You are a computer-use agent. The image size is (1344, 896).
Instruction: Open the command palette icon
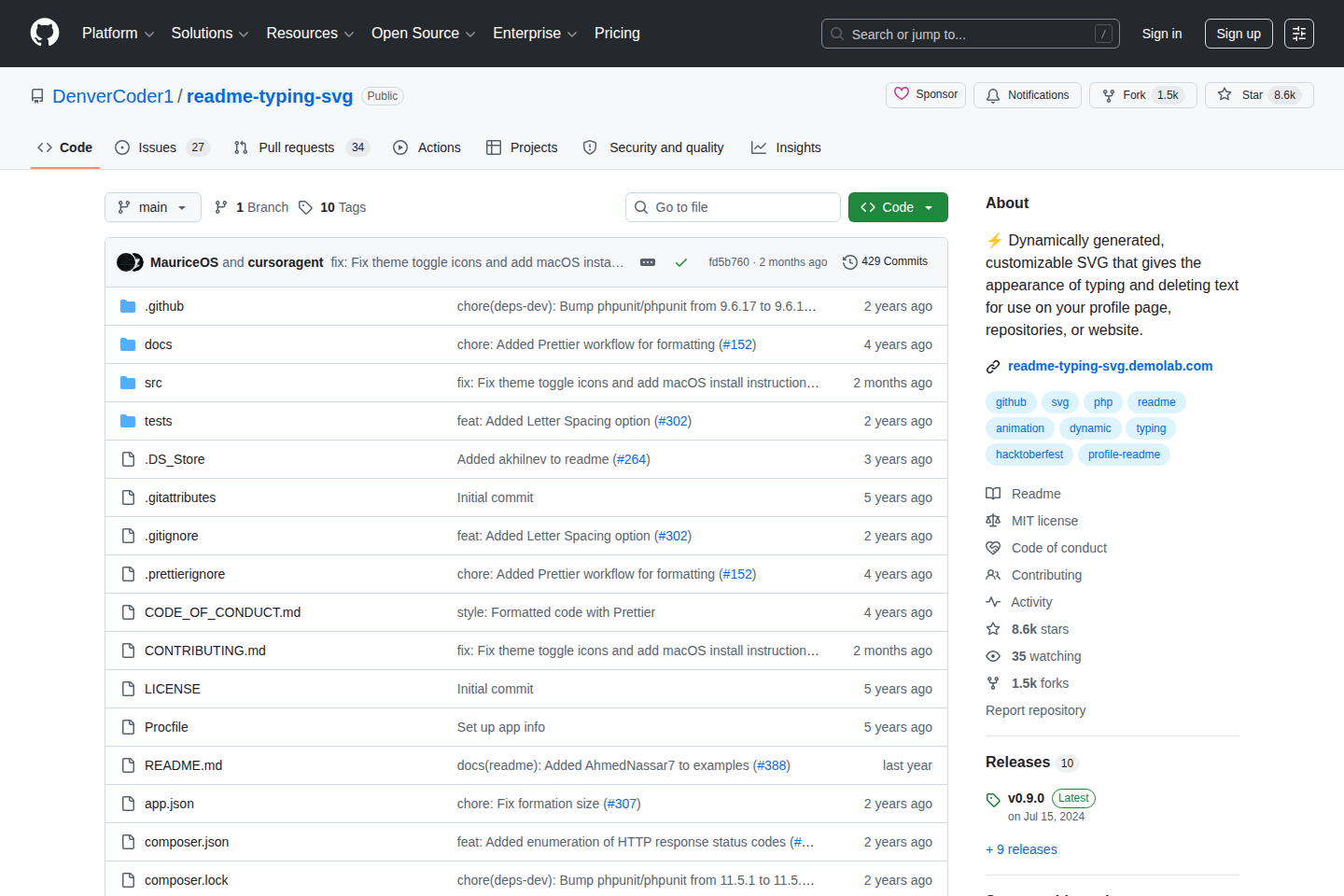[x=1298, y=33]
